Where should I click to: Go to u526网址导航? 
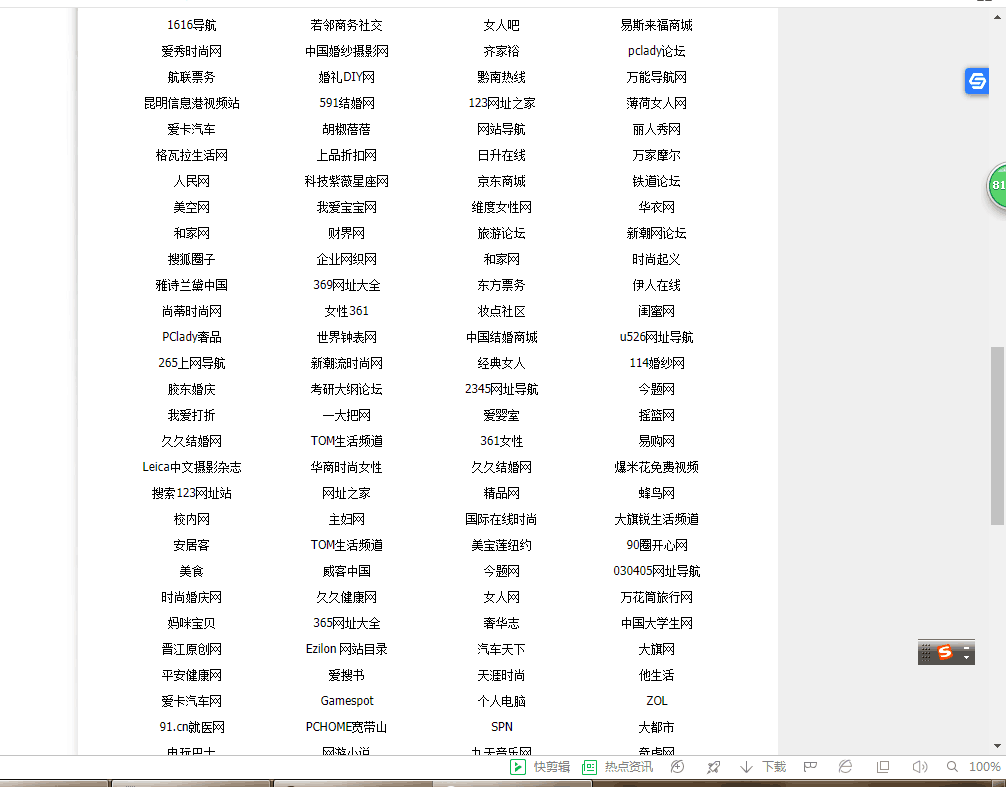656,337
